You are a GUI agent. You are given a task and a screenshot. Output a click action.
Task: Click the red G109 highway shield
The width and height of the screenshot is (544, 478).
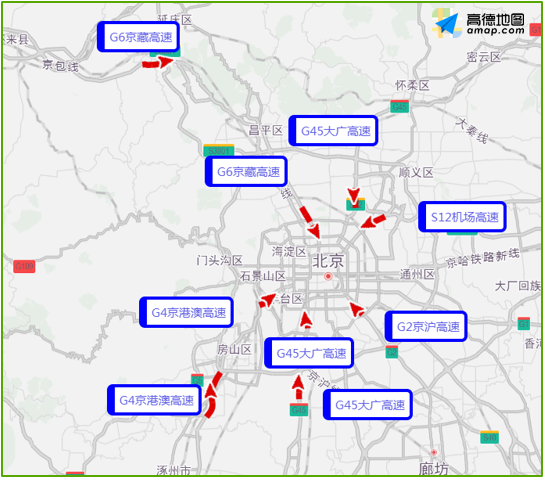pyautogui.click(x=24, y=266)
